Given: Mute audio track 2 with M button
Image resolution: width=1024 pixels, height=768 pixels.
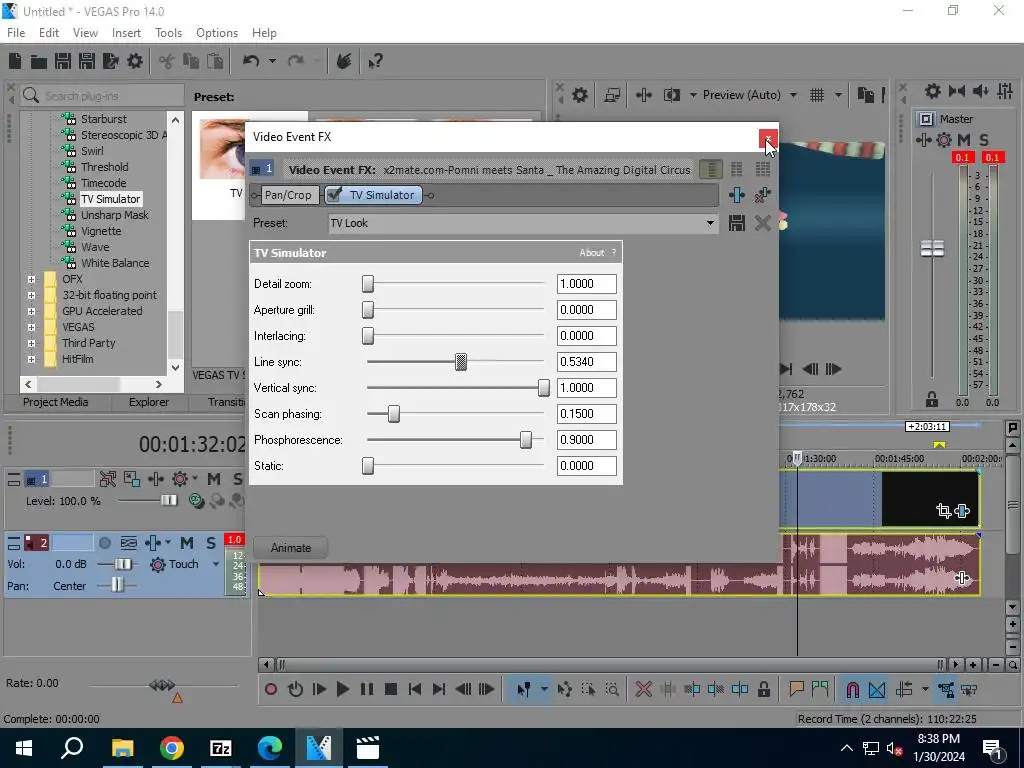Looking at the screenshot, I should [187, 543].
